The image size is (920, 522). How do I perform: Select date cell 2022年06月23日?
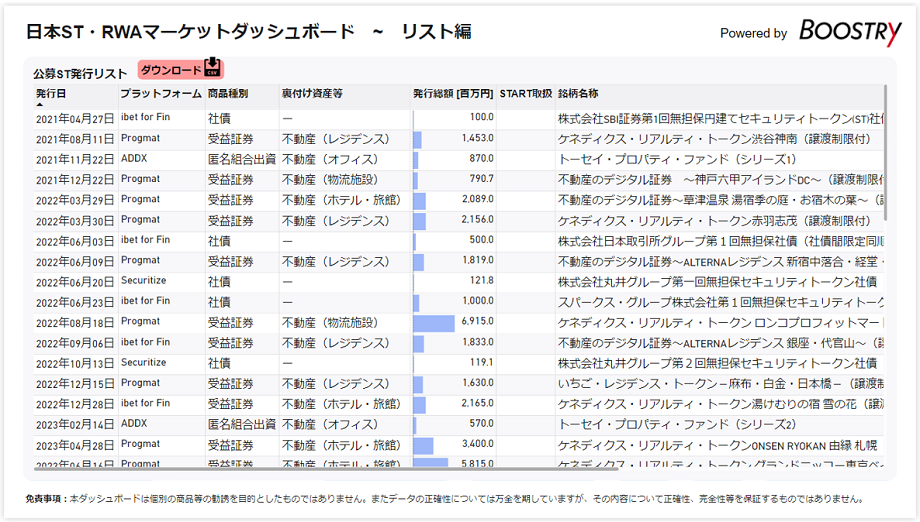pos(75,303)
